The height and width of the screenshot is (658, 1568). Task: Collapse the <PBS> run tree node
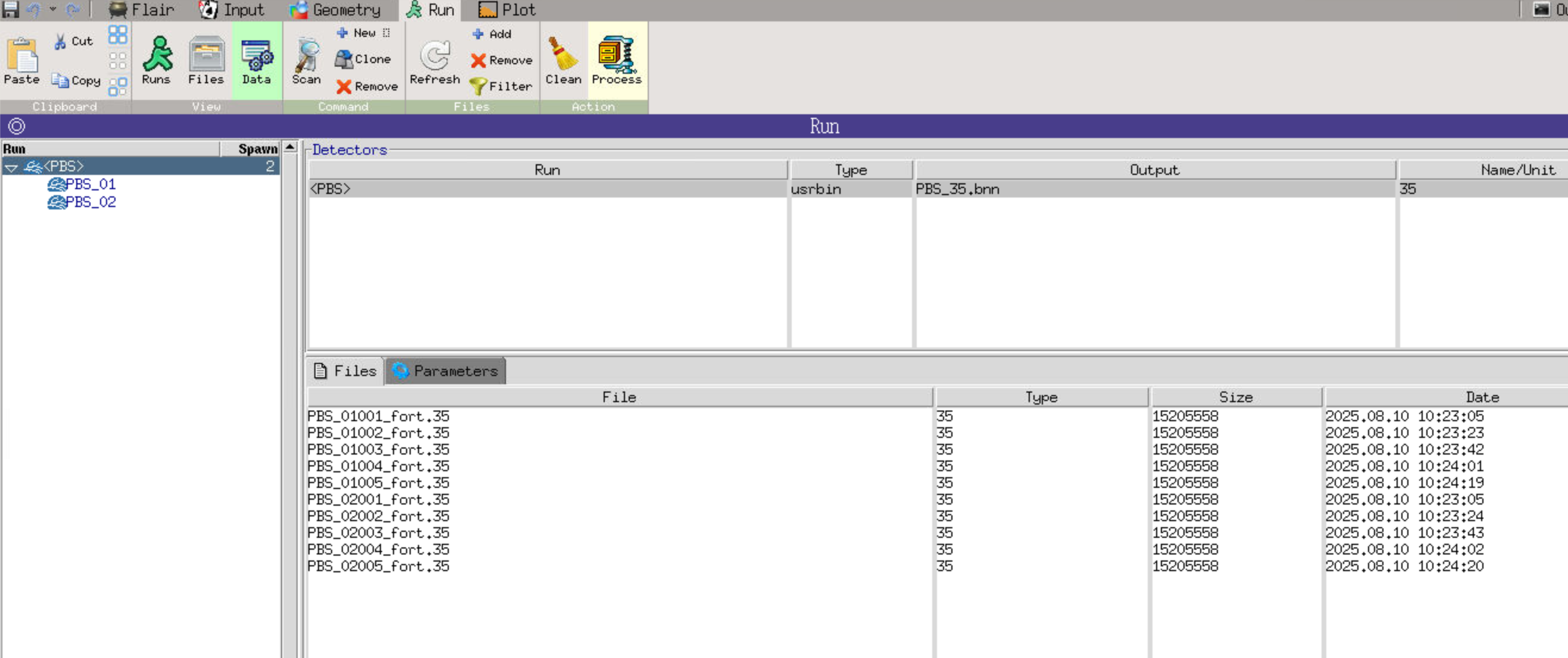click(11, 167)
